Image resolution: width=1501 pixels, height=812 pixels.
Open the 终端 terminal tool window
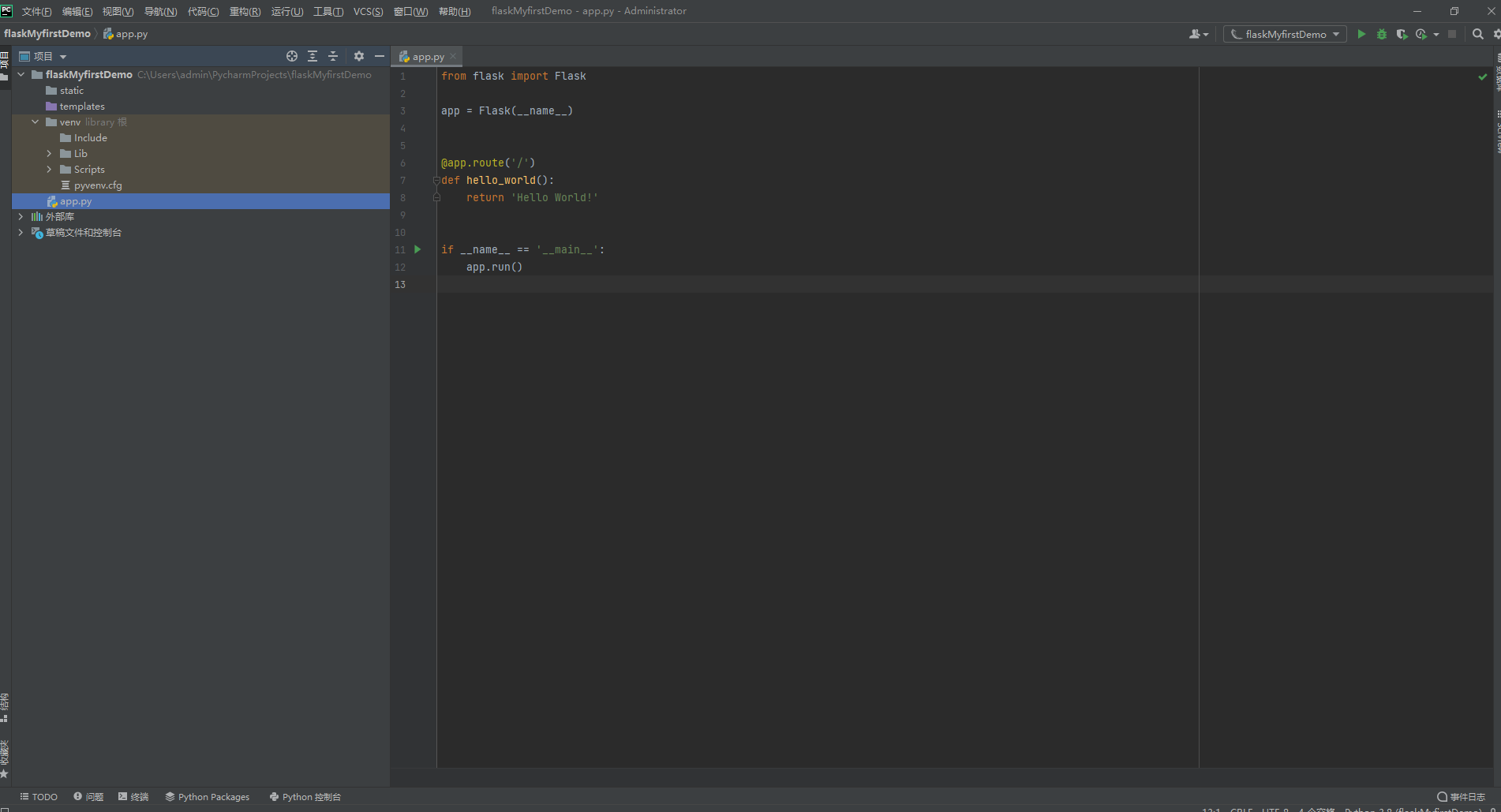pos(133,797)
